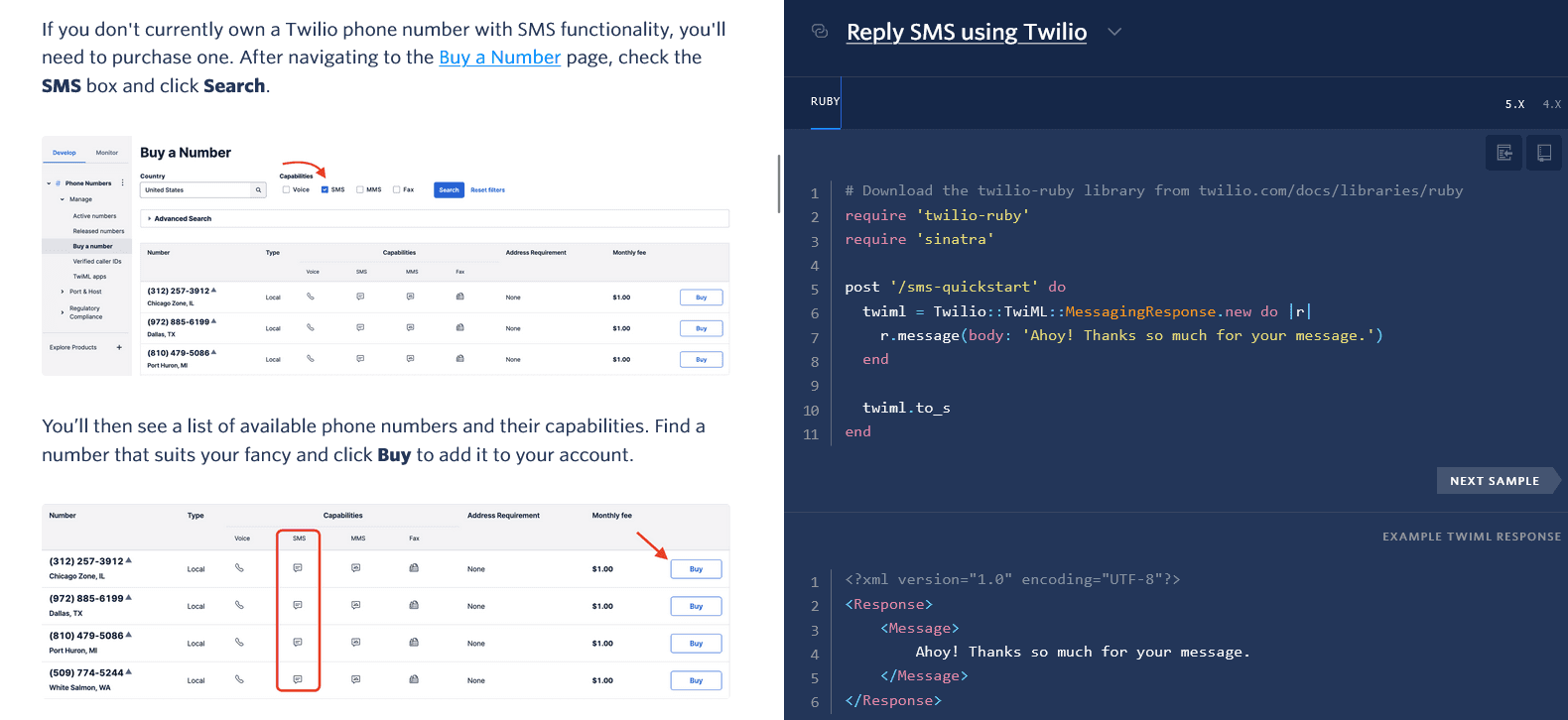This screenshot has height=720, width=1568.
Task: Click Buy for (312) 257-3912 in four-row table
Action: (696, 569)
